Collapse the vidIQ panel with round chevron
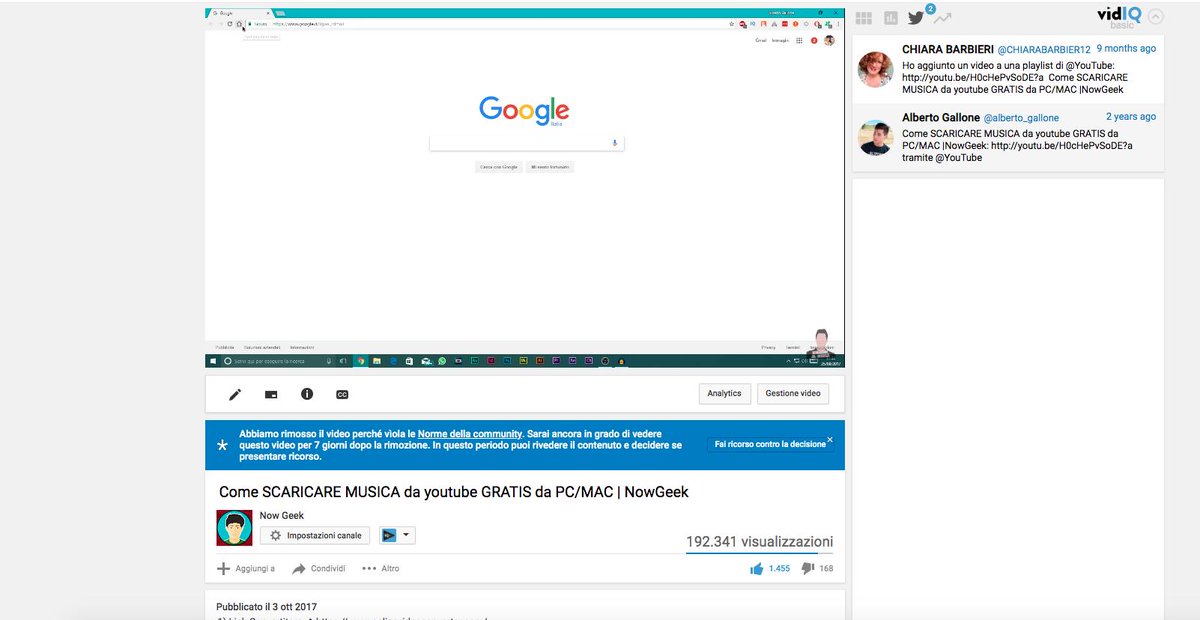The height and width of the screenshot is (620, 1200). (1156, 16)
